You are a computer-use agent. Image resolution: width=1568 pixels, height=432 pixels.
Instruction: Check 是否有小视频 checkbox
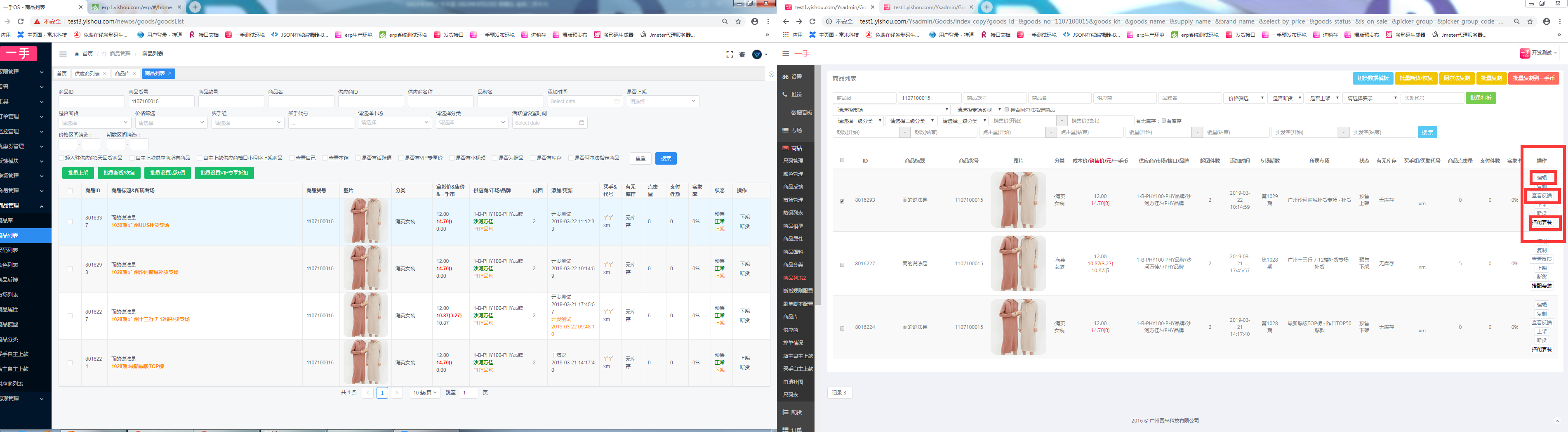[452, 158]
